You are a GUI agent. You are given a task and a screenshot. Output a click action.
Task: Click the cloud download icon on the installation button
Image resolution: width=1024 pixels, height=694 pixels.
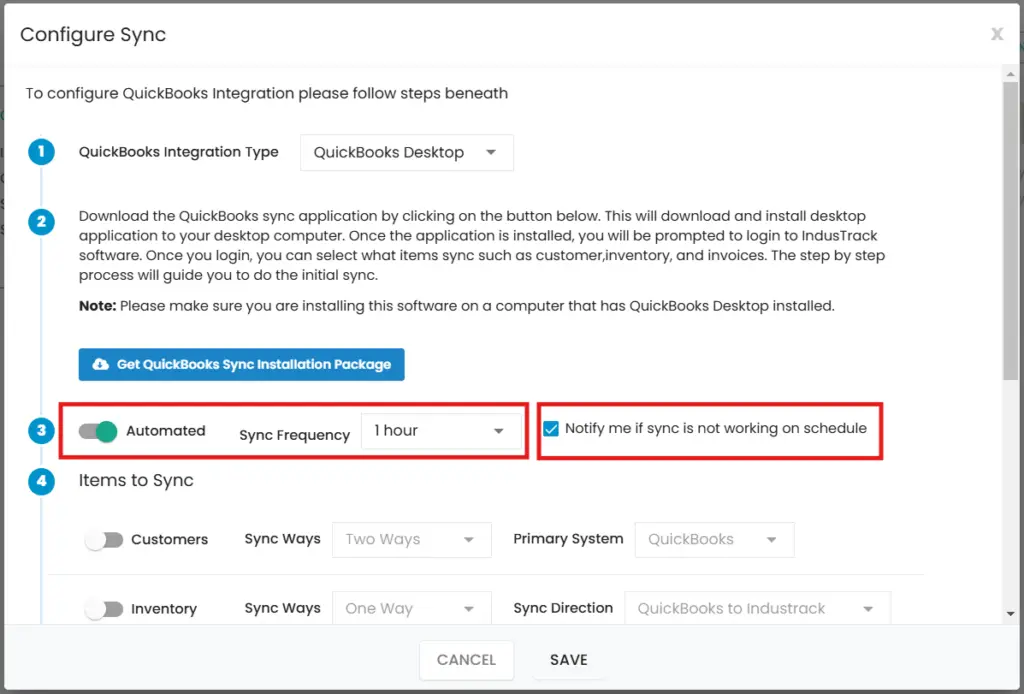click(101, 364)
